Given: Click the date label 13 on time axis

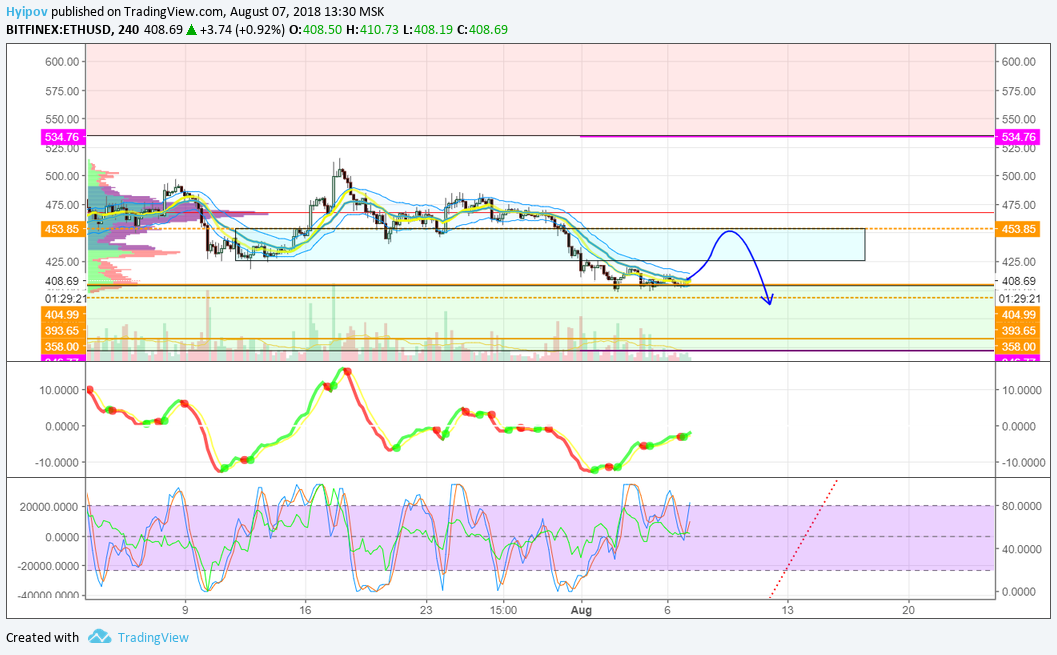Looking at the screenshot, I should point(787,611).
